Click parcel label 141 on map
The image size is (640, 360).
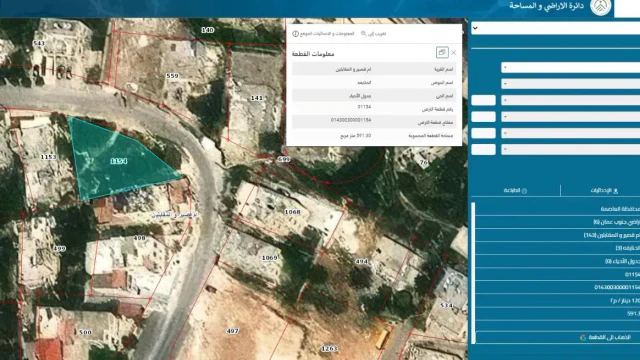tap(256, 98)
